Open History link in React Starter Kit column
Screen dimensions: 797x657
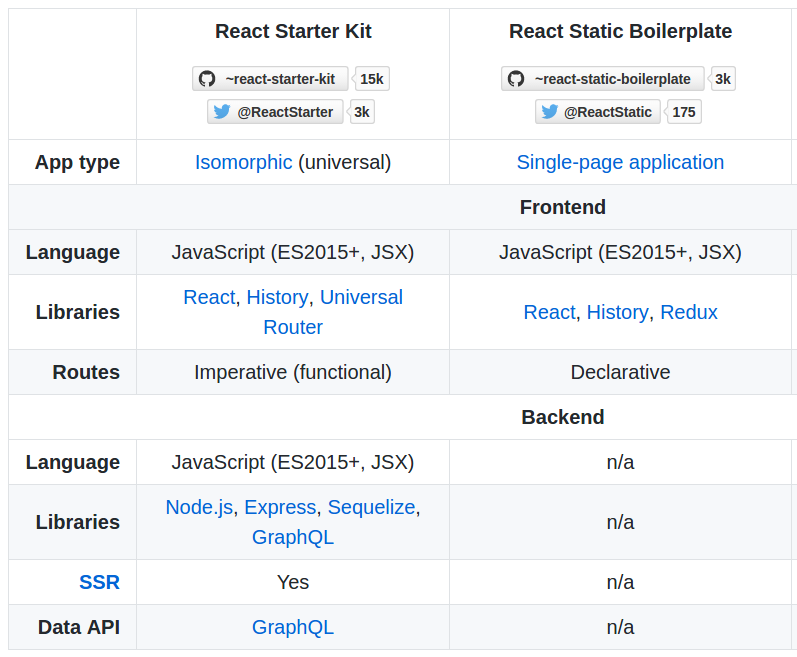pos(277,297)
